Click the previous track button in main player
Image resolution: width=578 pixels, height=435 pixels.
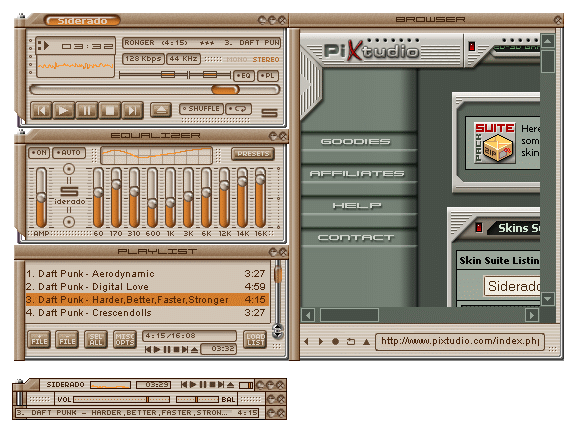tap(41, 110)
